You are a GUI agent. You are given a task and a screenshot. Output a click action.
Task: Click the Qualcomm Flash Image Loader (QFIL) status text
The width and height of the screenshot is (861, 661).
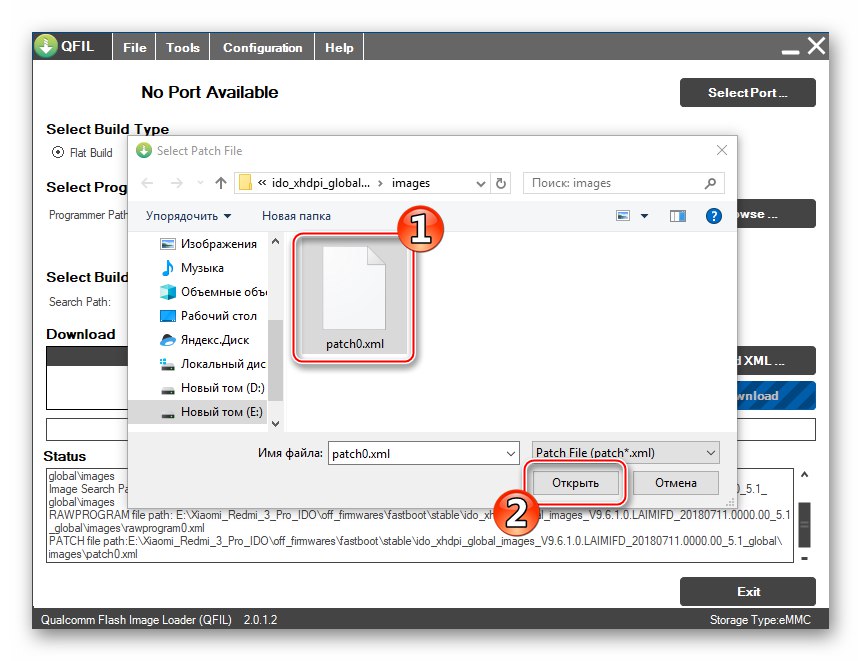(x=136, y=620)
